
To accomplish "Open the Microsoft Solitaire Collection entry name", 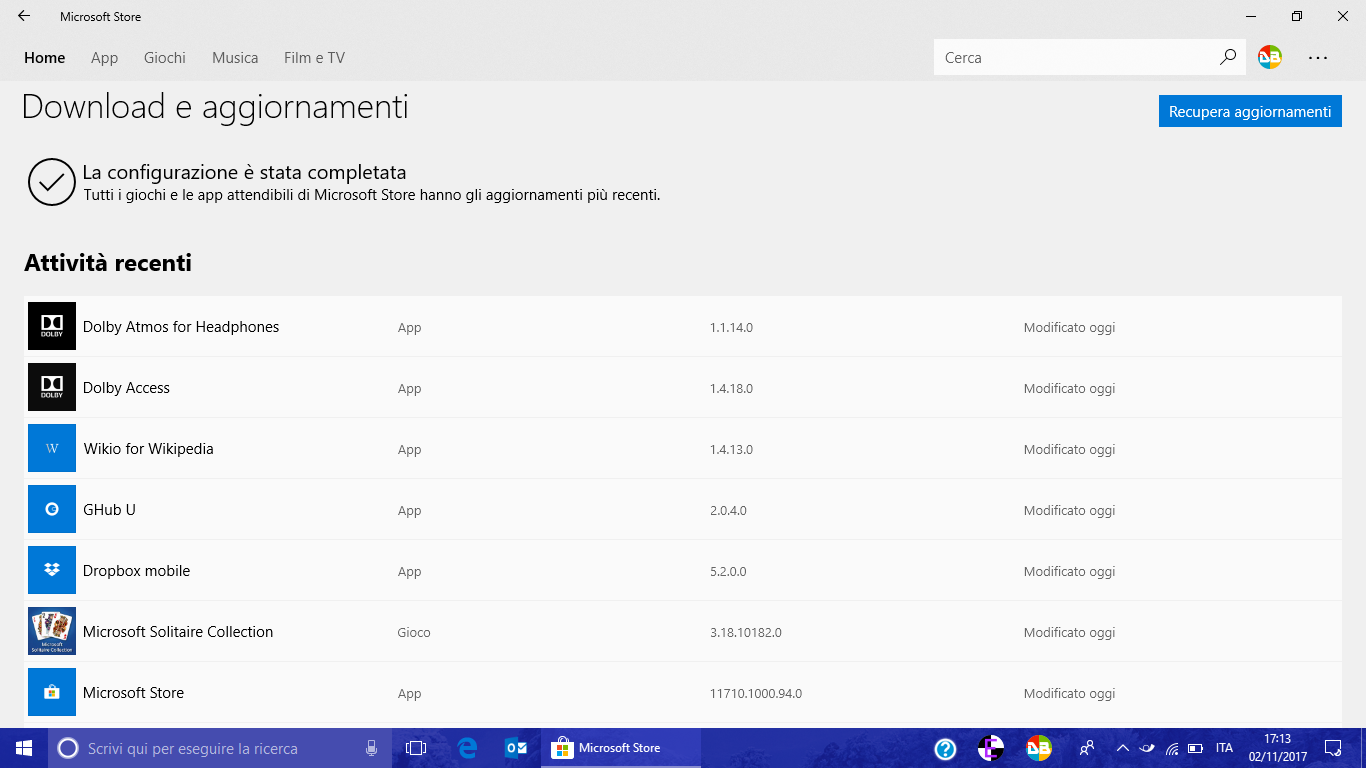I will pyautogui.click(x=178, y=632).
